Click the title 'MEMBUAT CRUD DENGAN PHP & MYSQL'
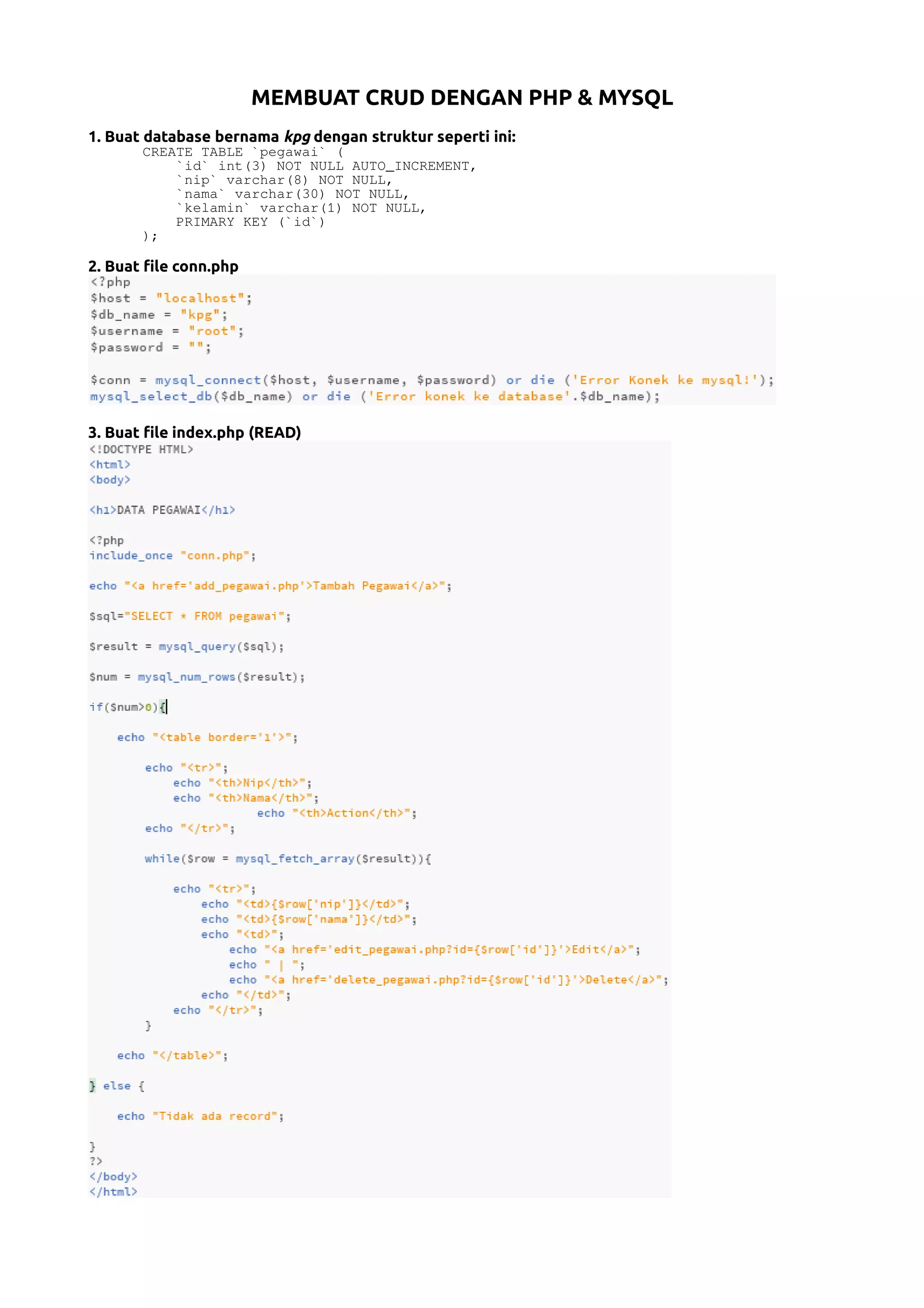924x1308 pixels. [462, 97]
